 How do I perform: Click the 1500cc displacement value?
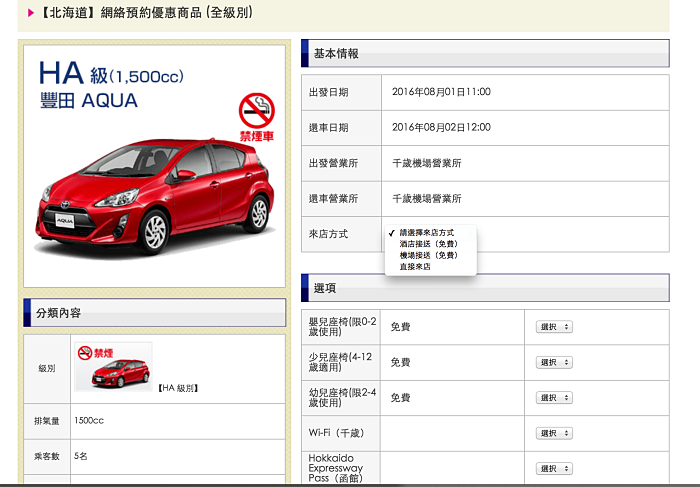pyautogui.click(x=89, y=420)
